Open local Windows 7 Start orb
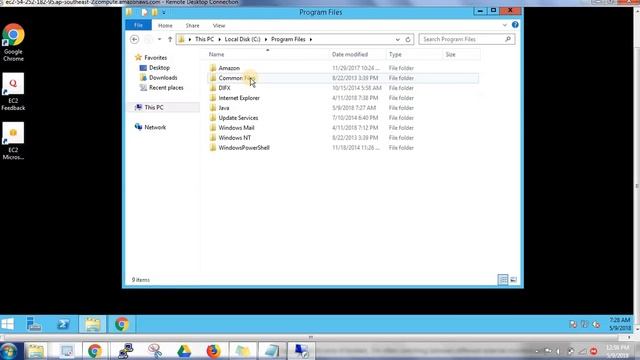The width and height of the screenshot is (640, 360). coord(9,351)
